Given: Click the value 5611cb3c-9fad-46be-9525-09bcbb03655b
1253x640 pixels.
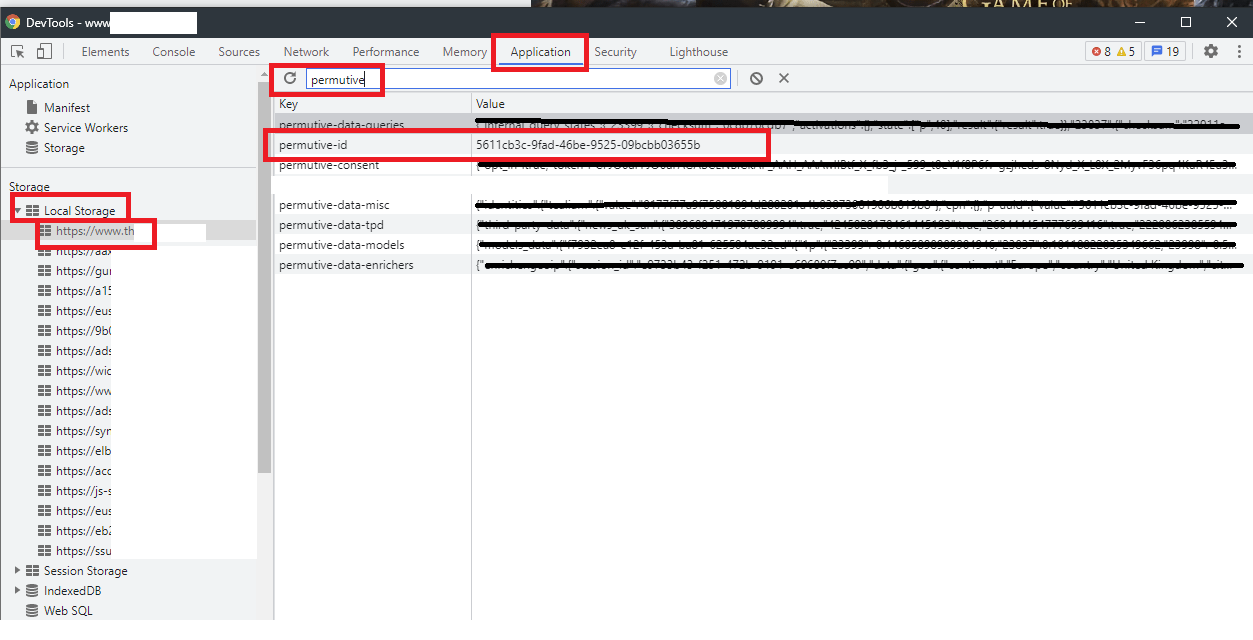Looking at the screenshot, I should [x=588, y=145].
